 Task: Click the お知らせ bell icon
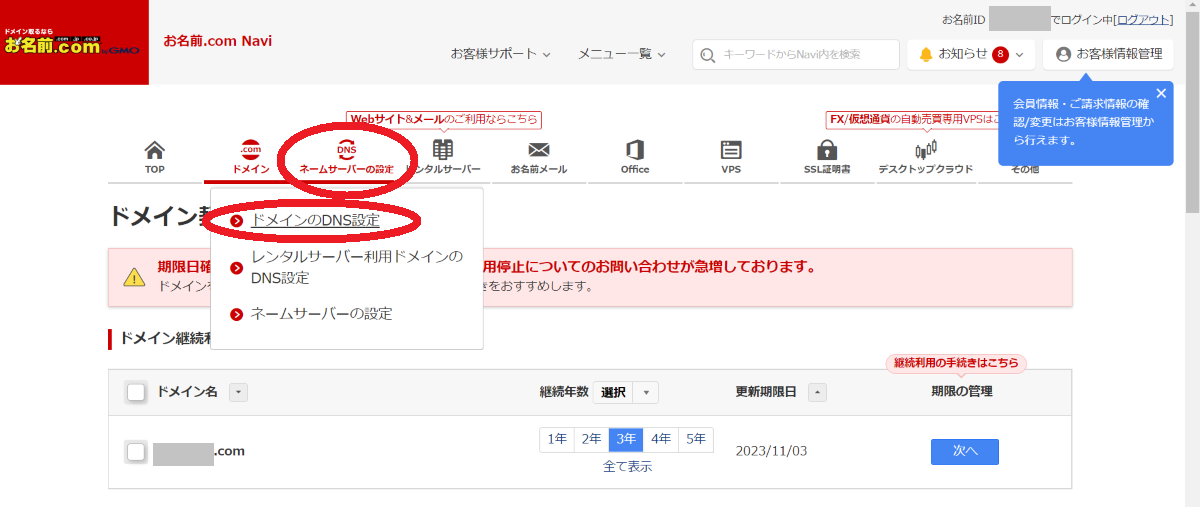926,54
